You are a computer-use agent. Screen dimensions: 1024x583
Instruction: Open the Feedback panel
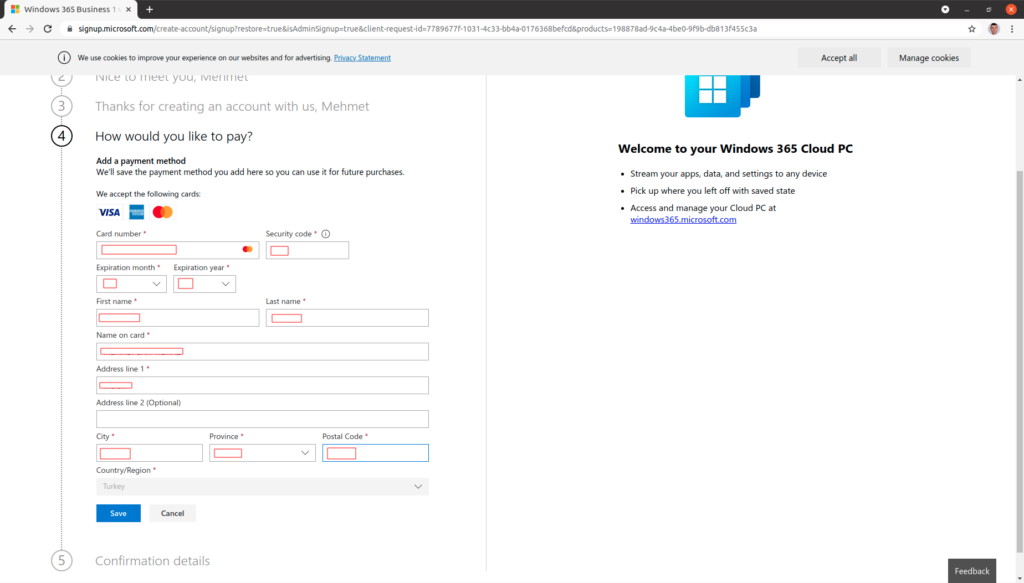pyautogui.click(x=972, y=571)
